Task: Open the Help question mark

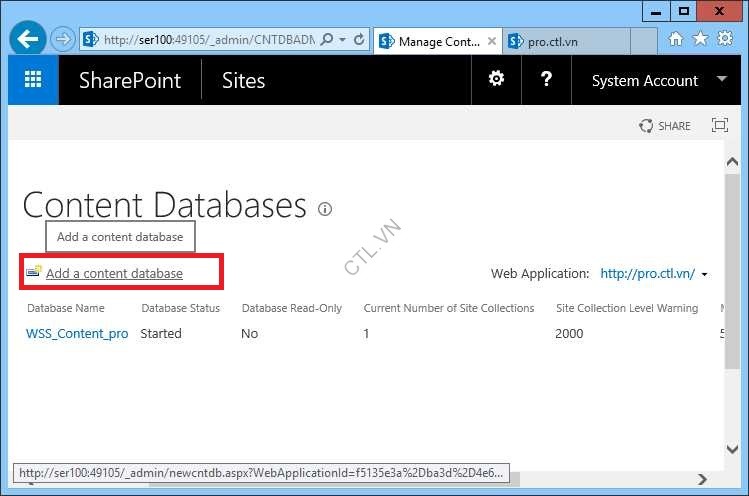Action: coord(546,78)
